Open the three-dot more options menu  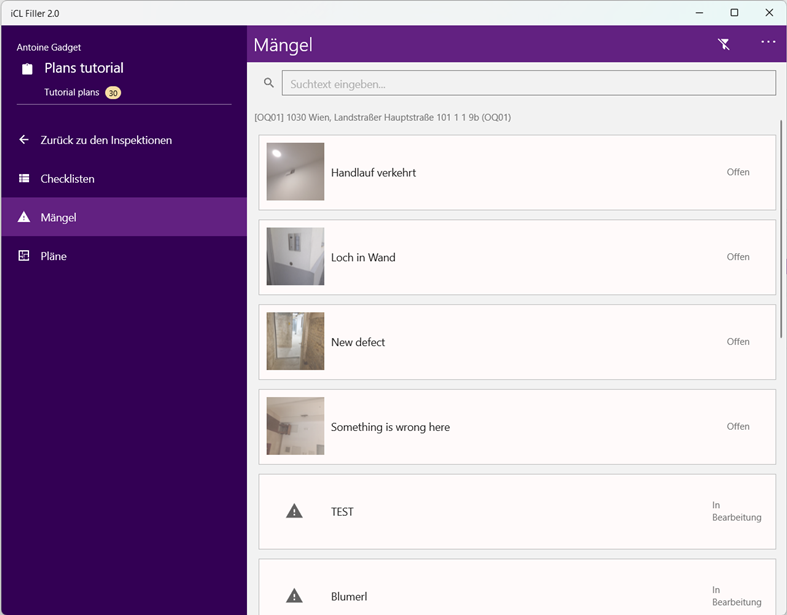768,42
